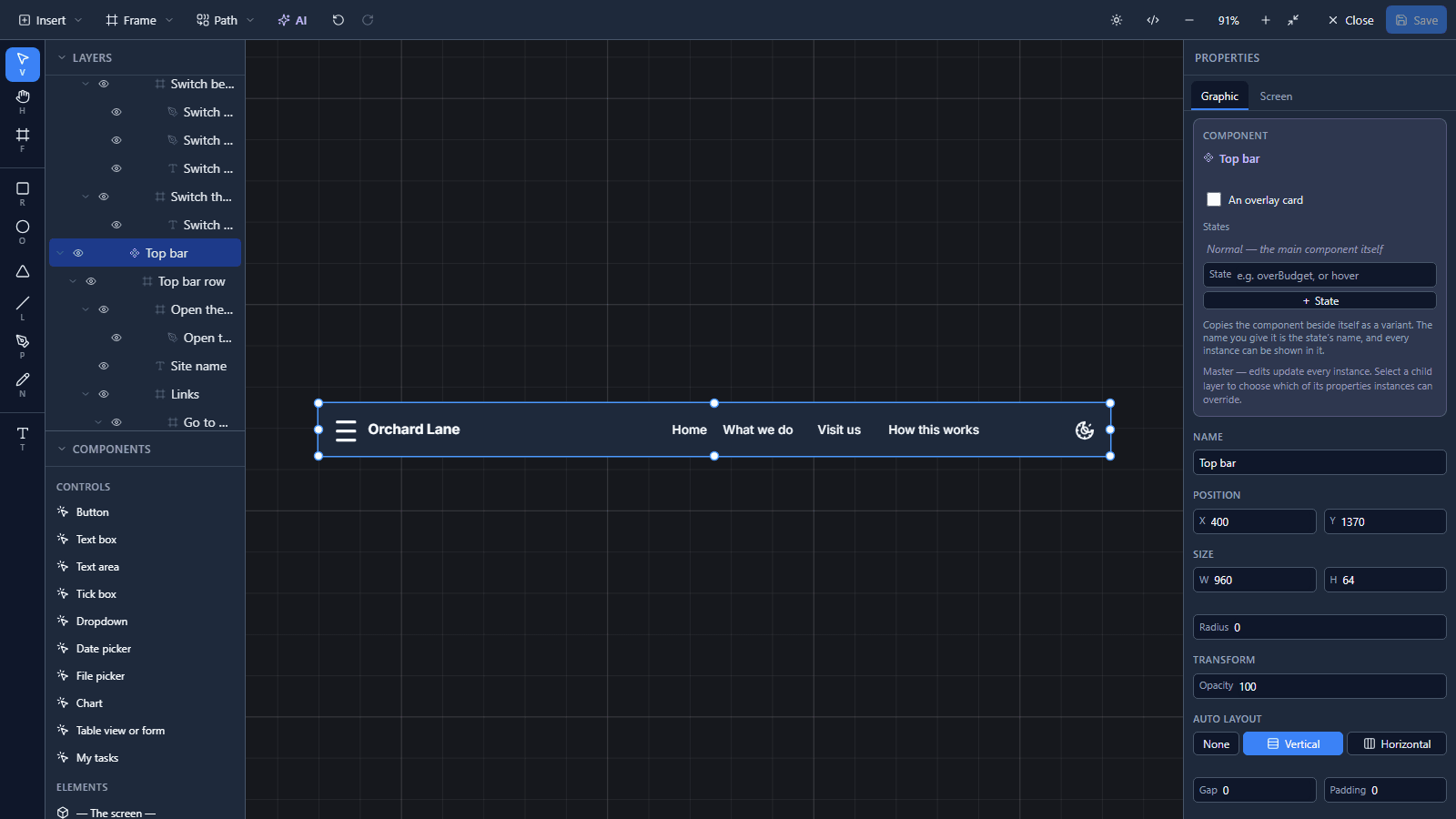The image size is (1456, 819).
Task: Hide the Switch th... layer
Action: (x=104, y=197)
